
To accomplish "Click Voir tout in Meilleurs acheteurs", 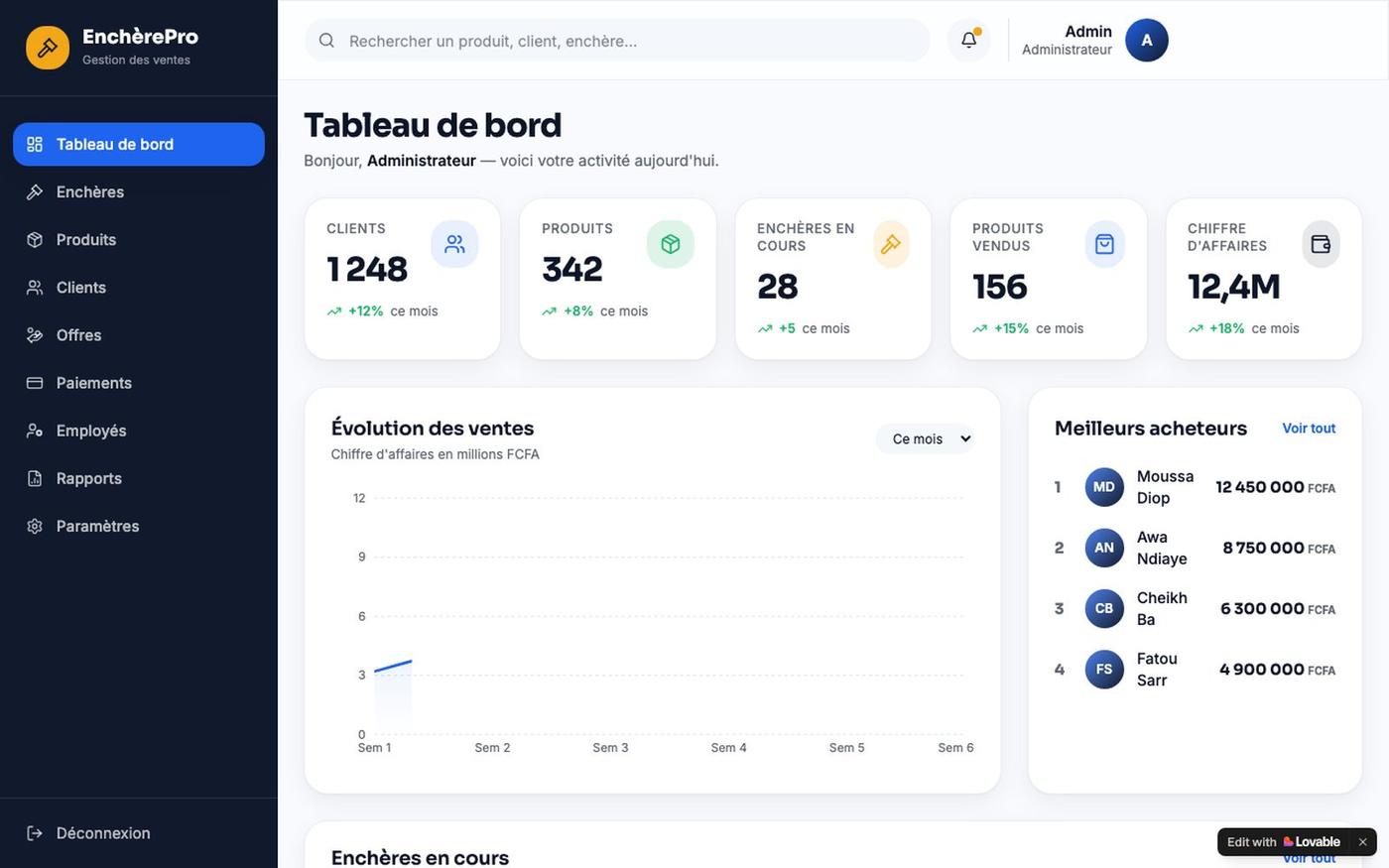I will click(x=1309, y=429).
